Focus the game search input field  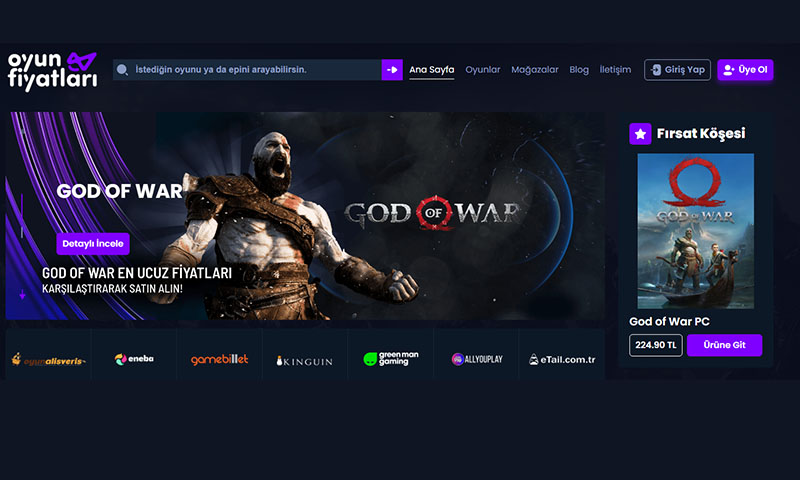tap(247, 70)
